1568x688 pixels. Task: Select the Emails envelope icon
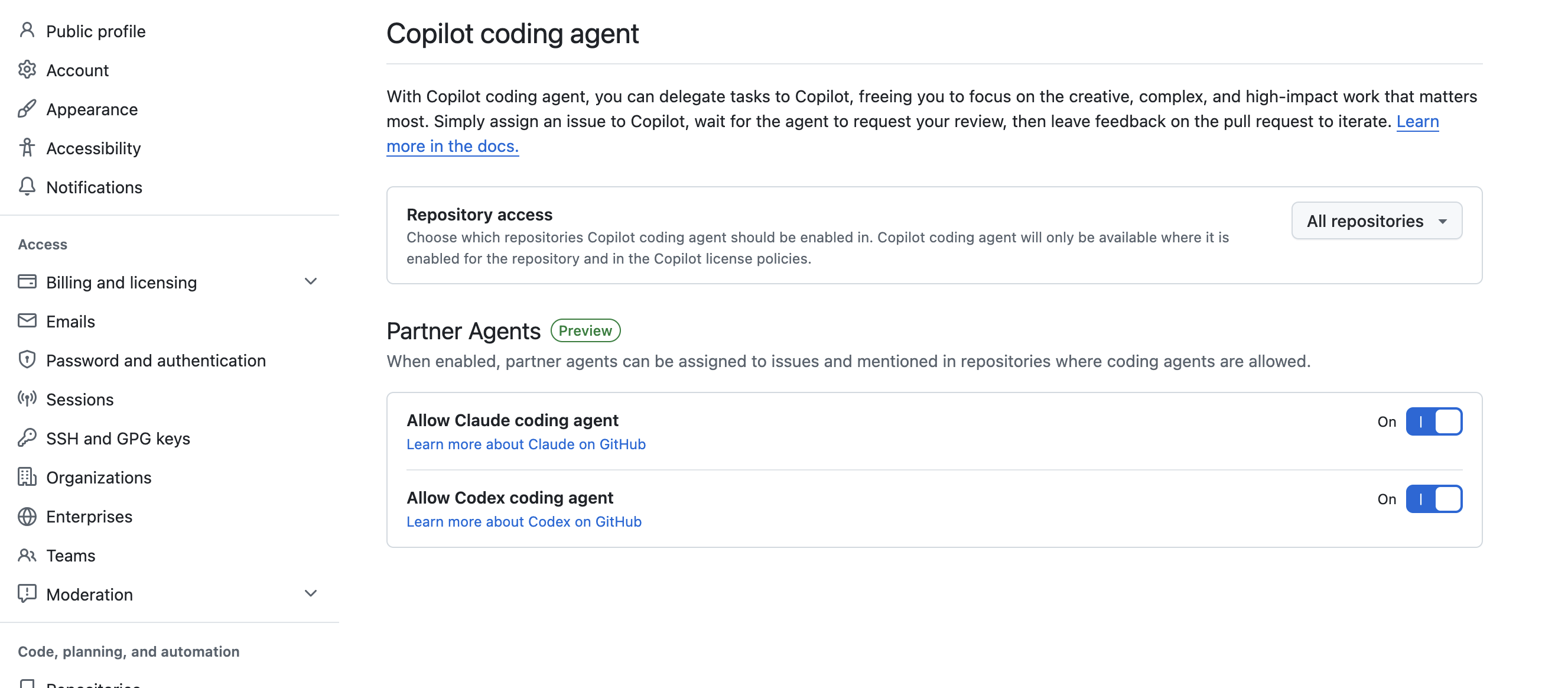[x=27, y=321]
